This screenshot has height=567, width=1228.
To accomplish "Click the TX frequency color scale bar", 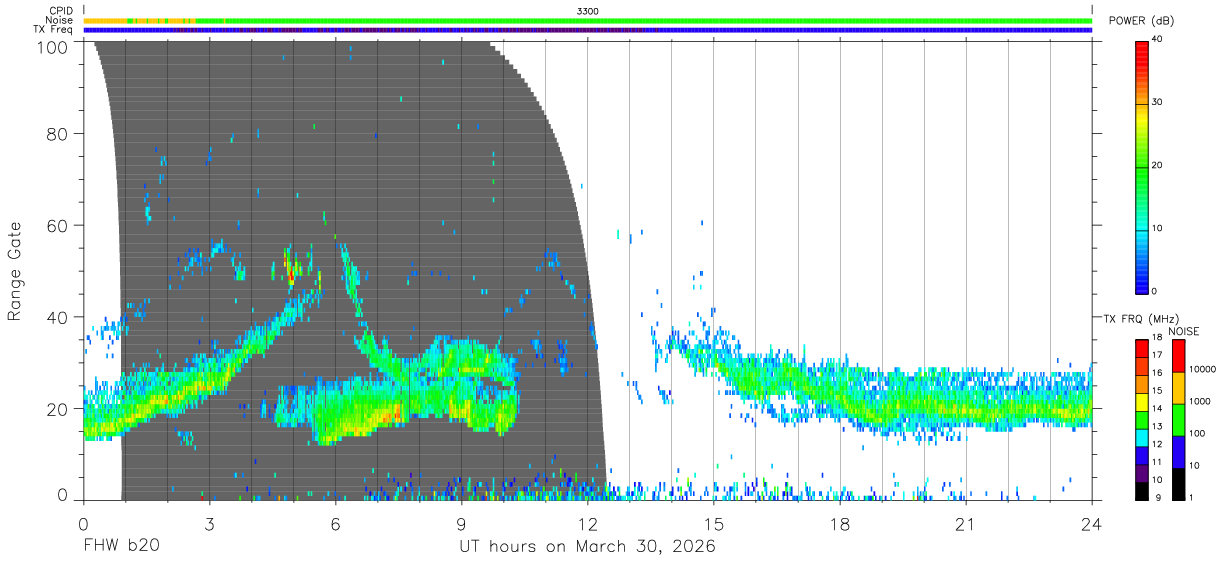I will (x=1141, y=419).
